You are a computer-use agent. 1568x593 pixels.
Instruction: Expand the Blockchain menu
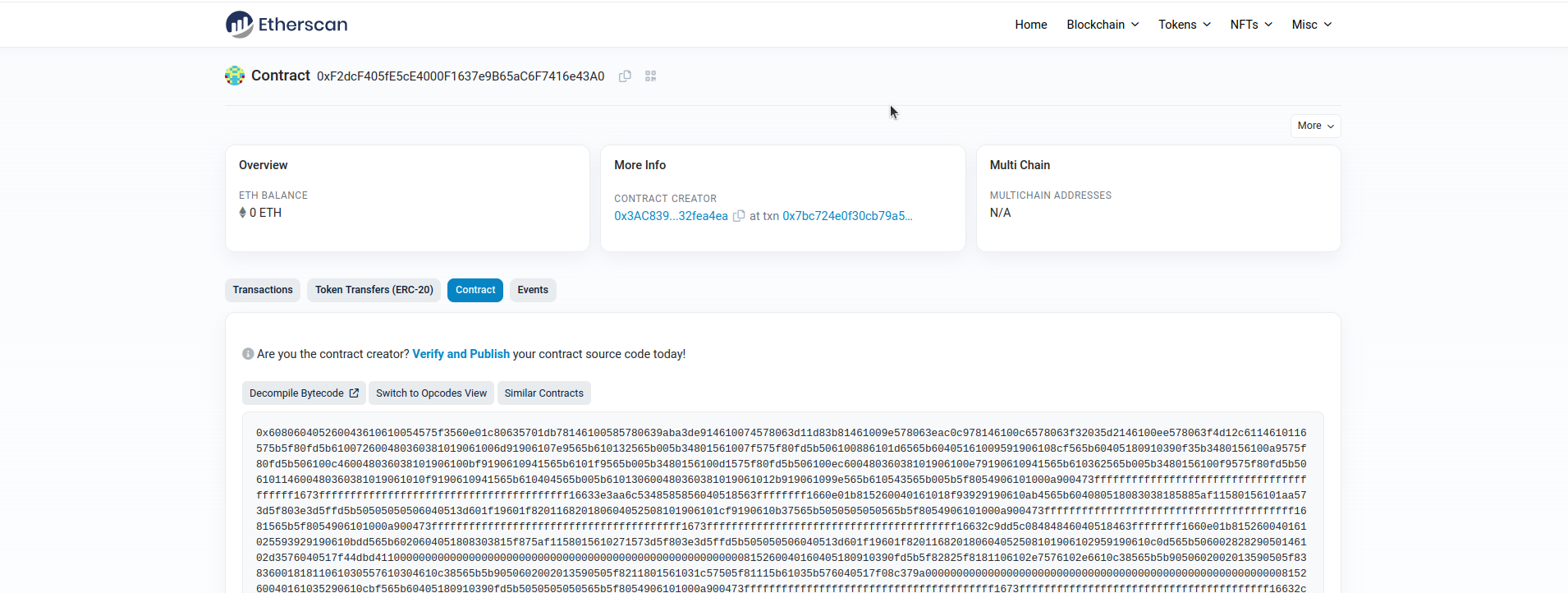pyautogui.click(x=1103, y=25)
